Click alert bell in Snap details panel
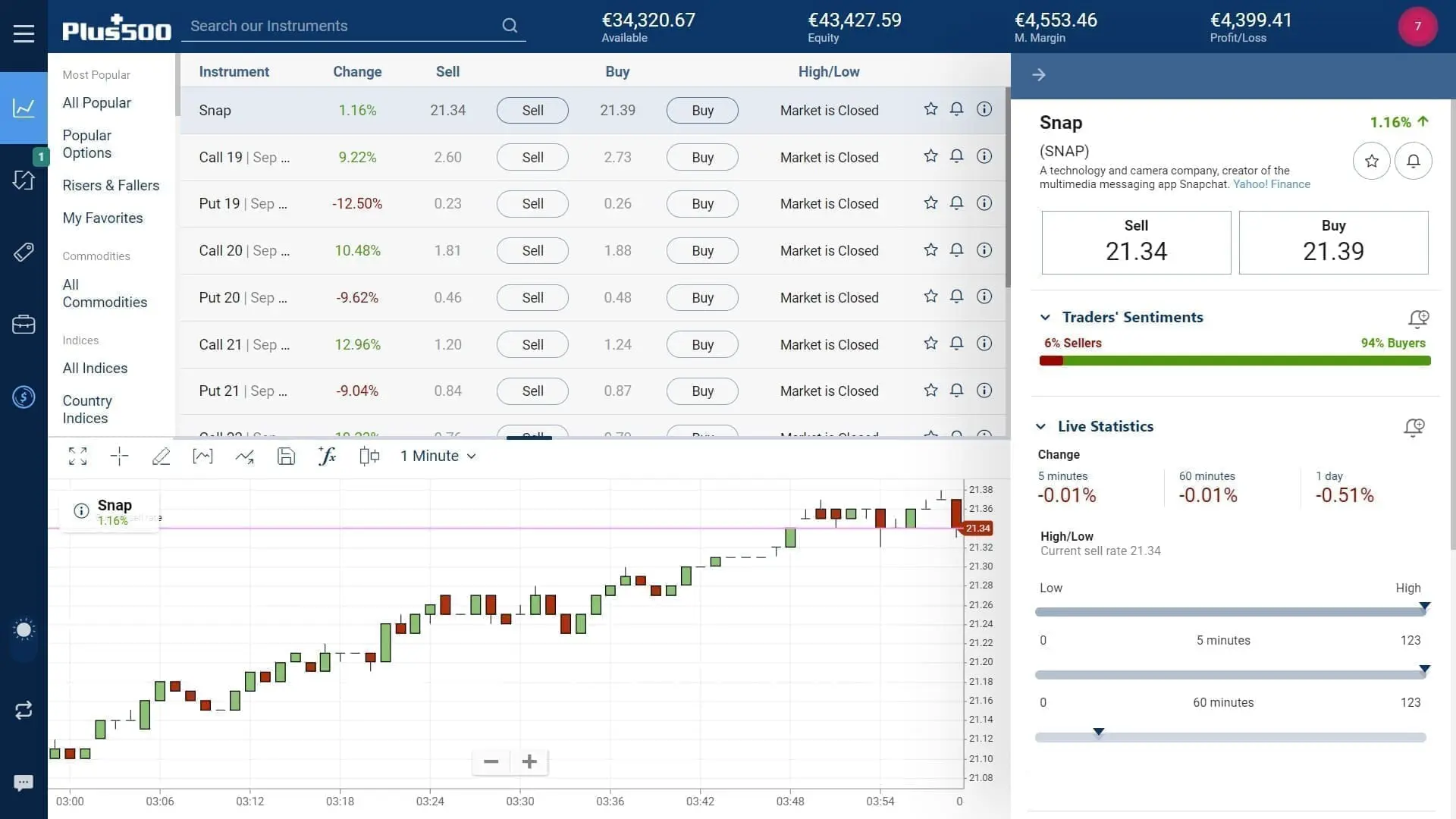Viewport: 1456px width, 819px height. [1413, 161]
